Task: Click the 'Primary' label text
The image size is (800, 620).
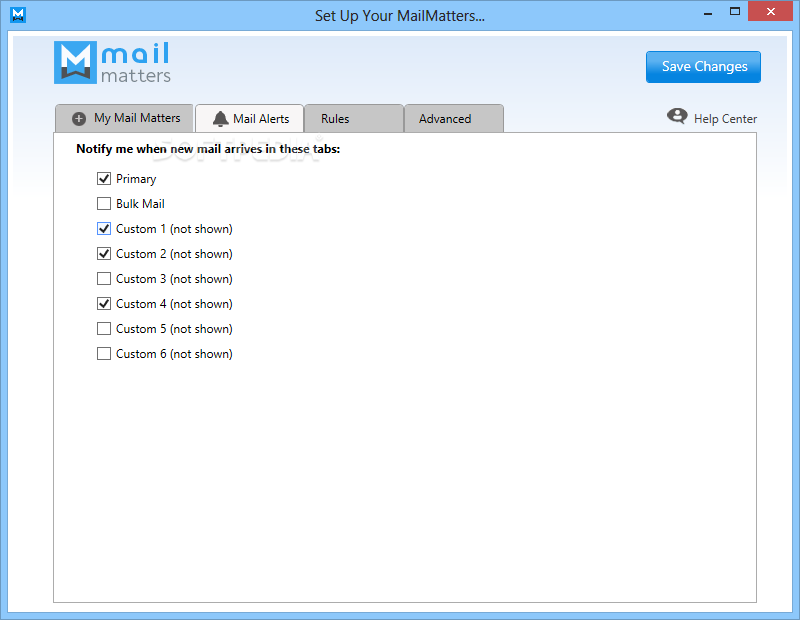Action: click(136, 179)
